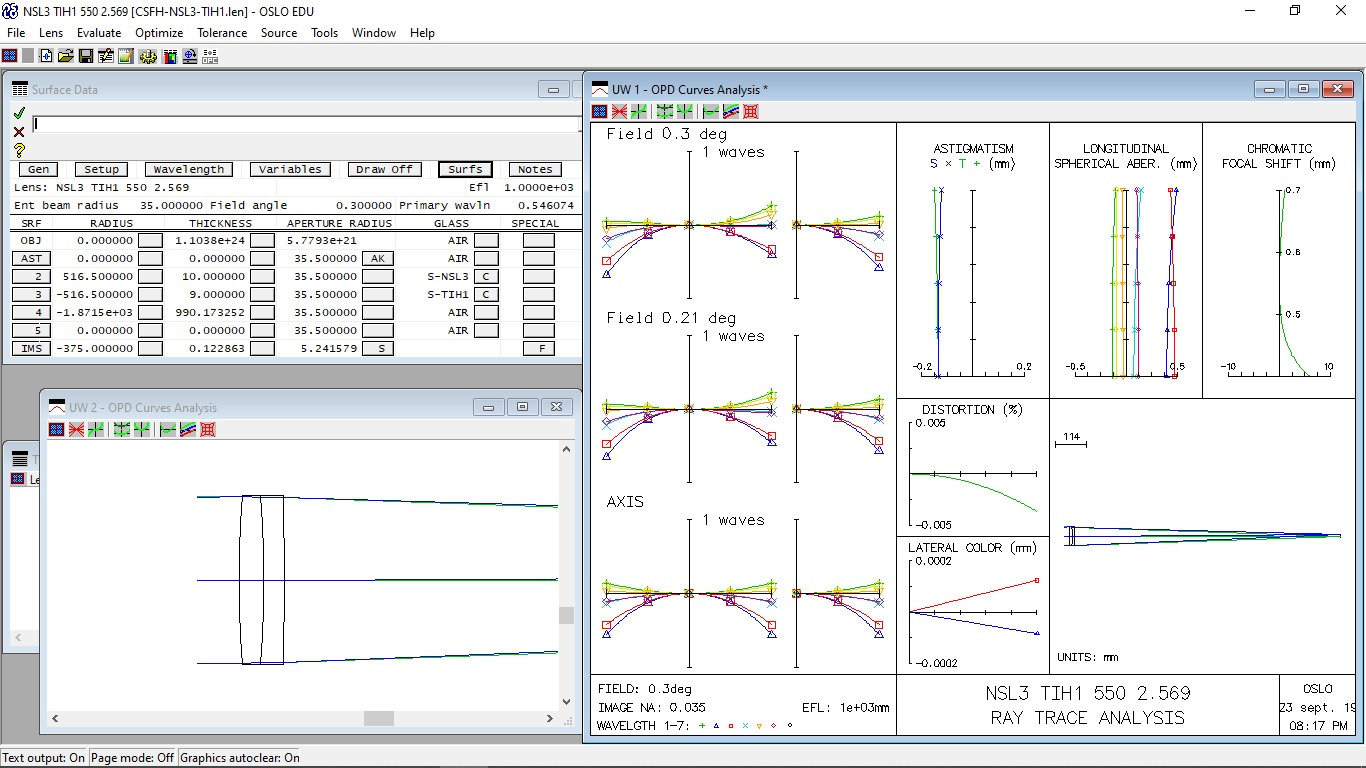Click the Gen button in Surface Data
The width and height of the screenshot is (1366, 768).
point(39,169)
